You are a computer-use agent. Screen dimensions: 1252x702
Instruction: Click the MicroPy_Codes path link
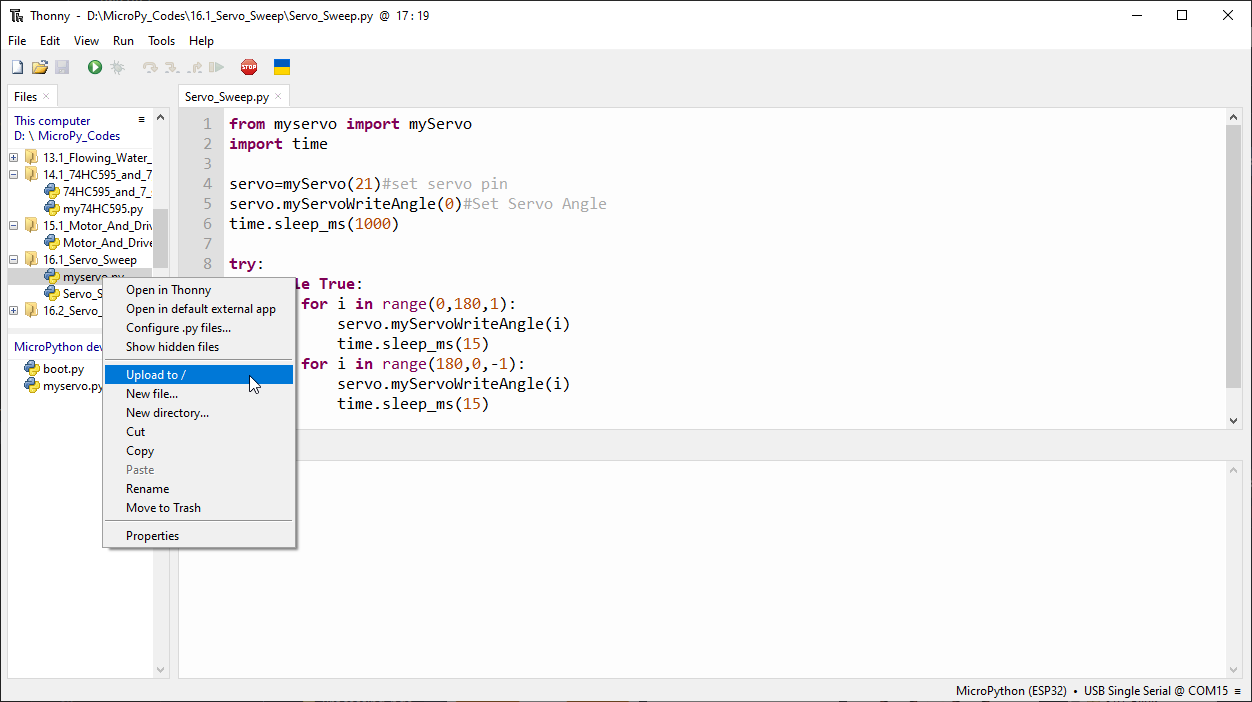[79, 136]
